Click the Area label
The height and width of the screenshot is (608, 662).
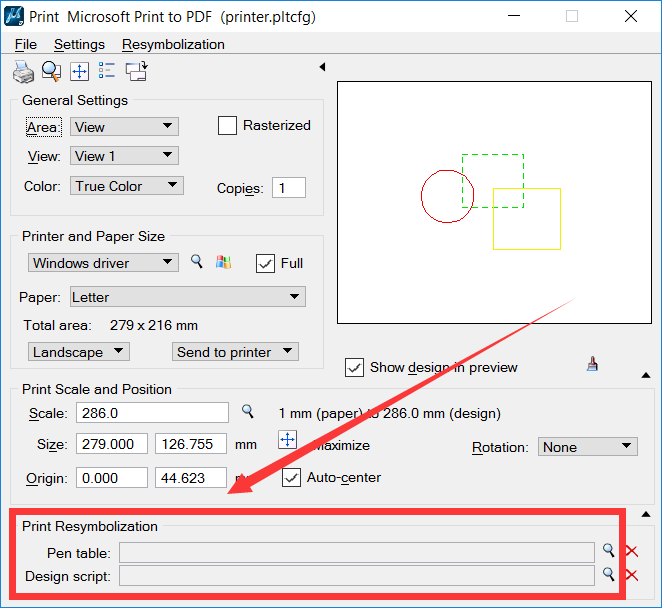coord(44,127)
